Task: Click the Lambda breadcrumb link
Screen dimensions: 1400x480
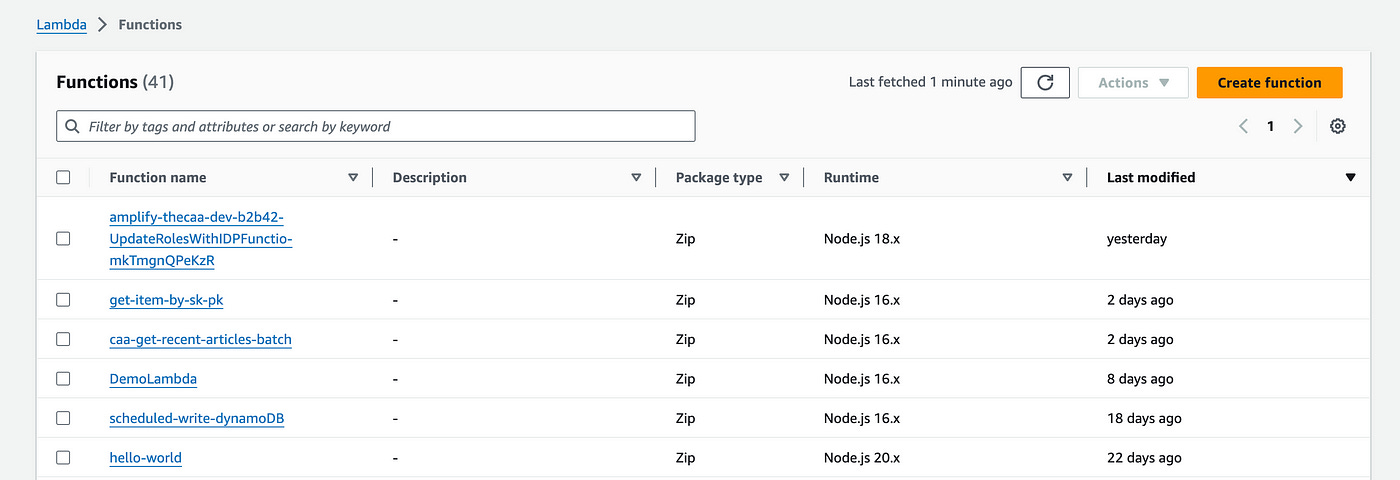Action: [61, 24]
